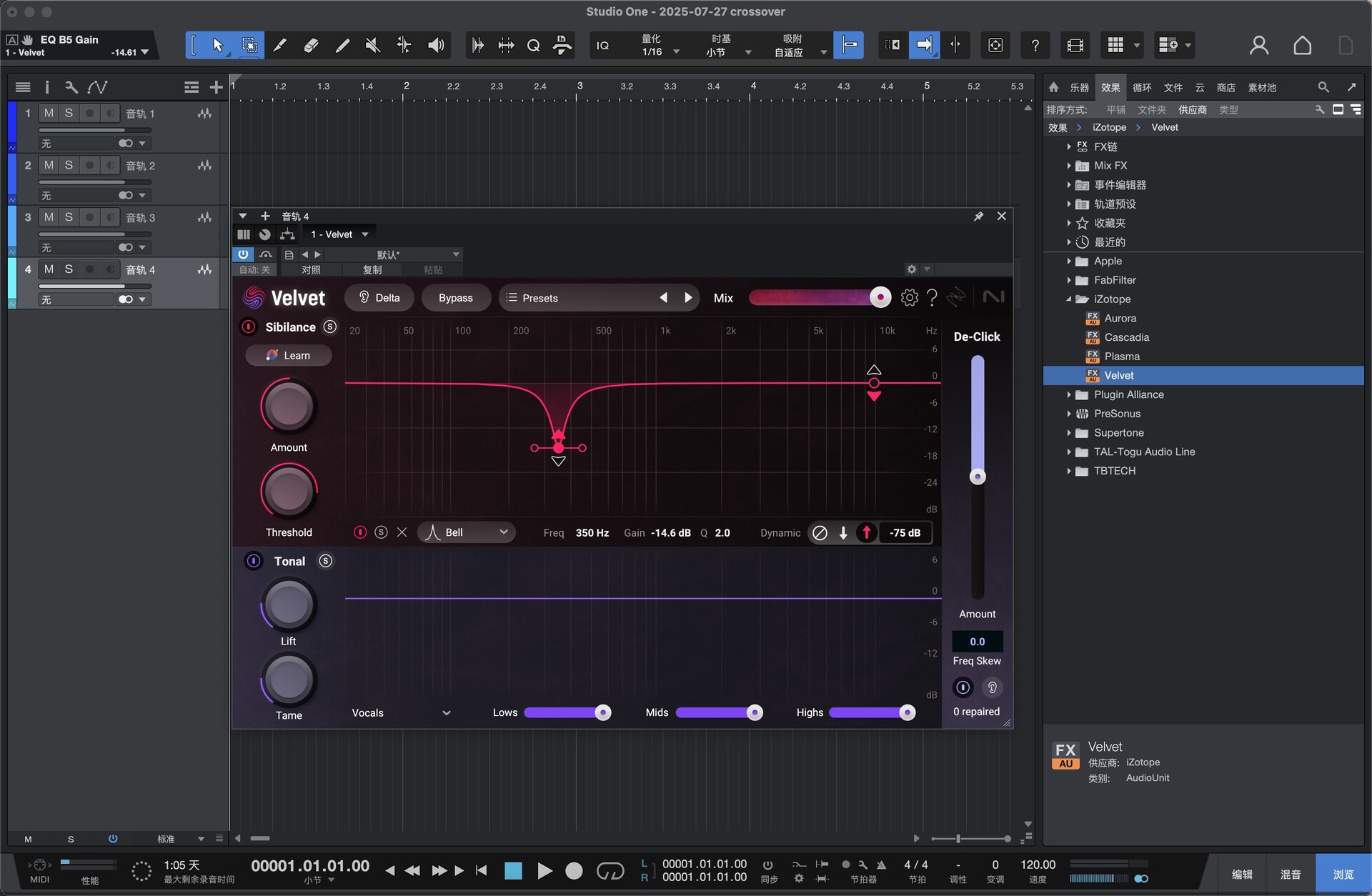1372x896 pixels.
Task: Open the Vocals tonal profile dropdown
Action: tap(401, 713)
